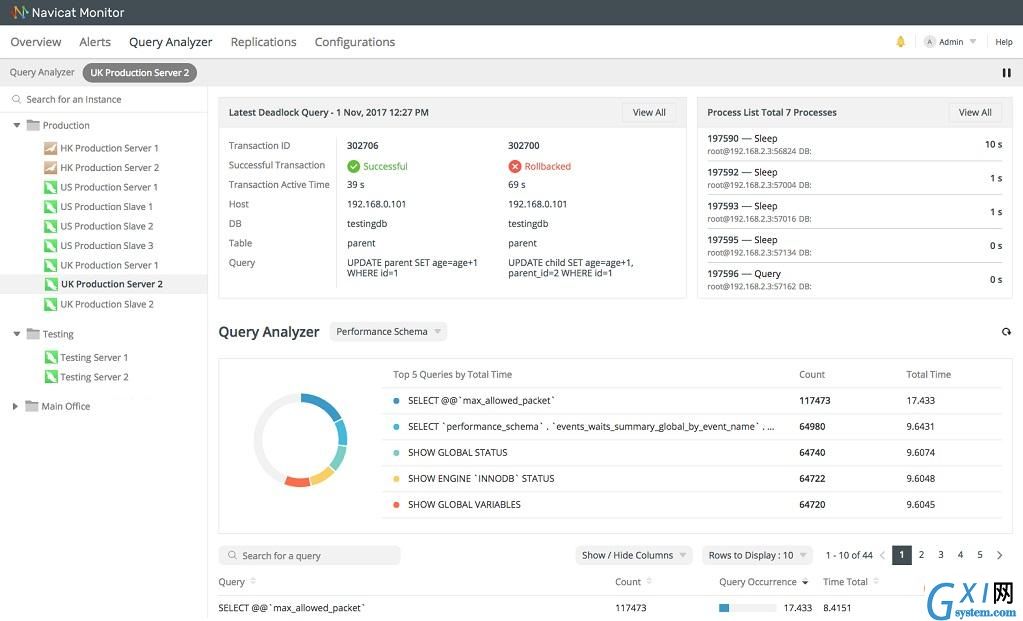The width and height of the screenshot is (1023, 621).
Task: Open Rows to Display dropdown
Action: pyautogui.click(x=757, y=555)
